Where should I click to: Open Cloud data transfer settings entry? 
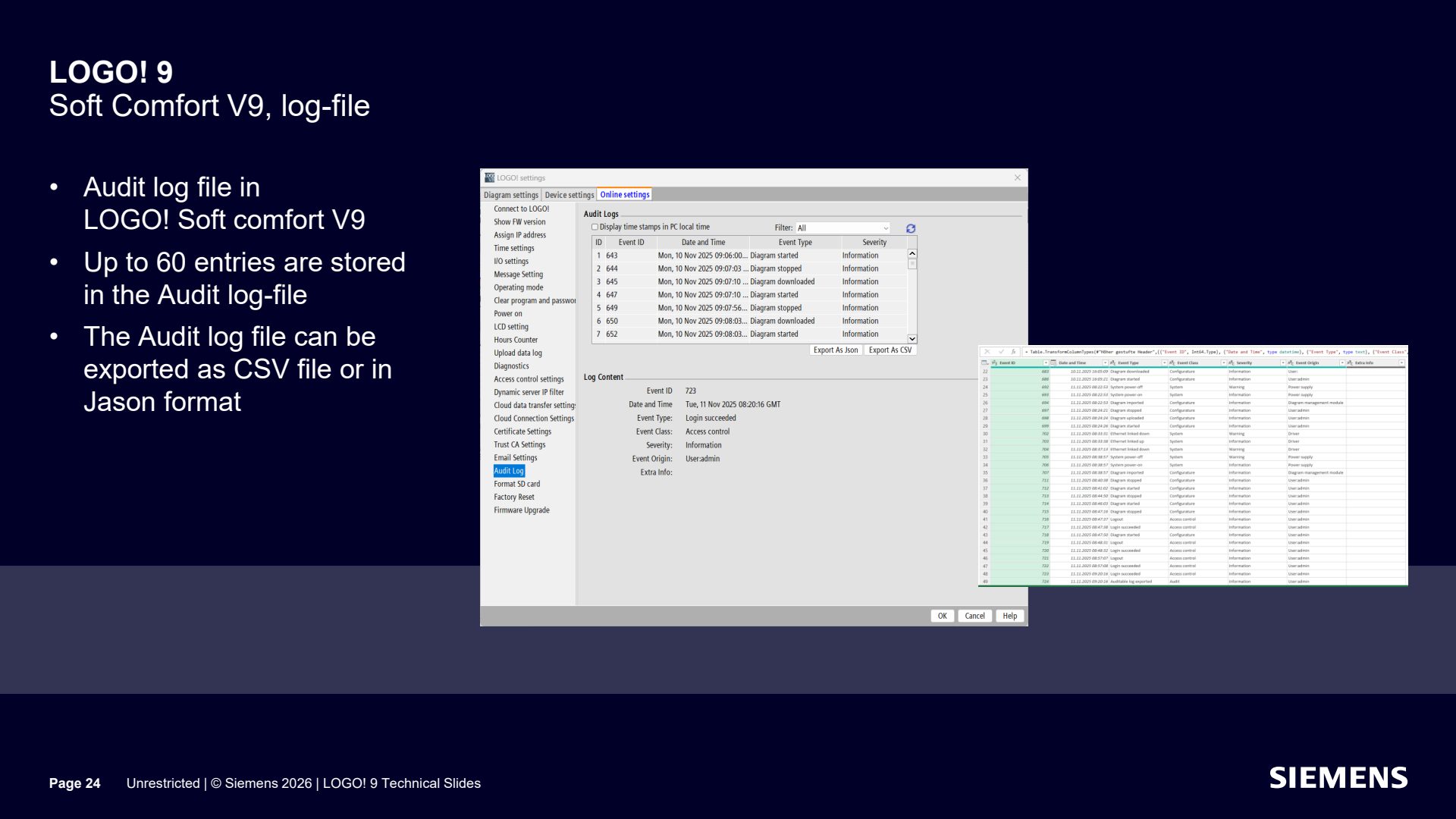[x=535, y=406]
